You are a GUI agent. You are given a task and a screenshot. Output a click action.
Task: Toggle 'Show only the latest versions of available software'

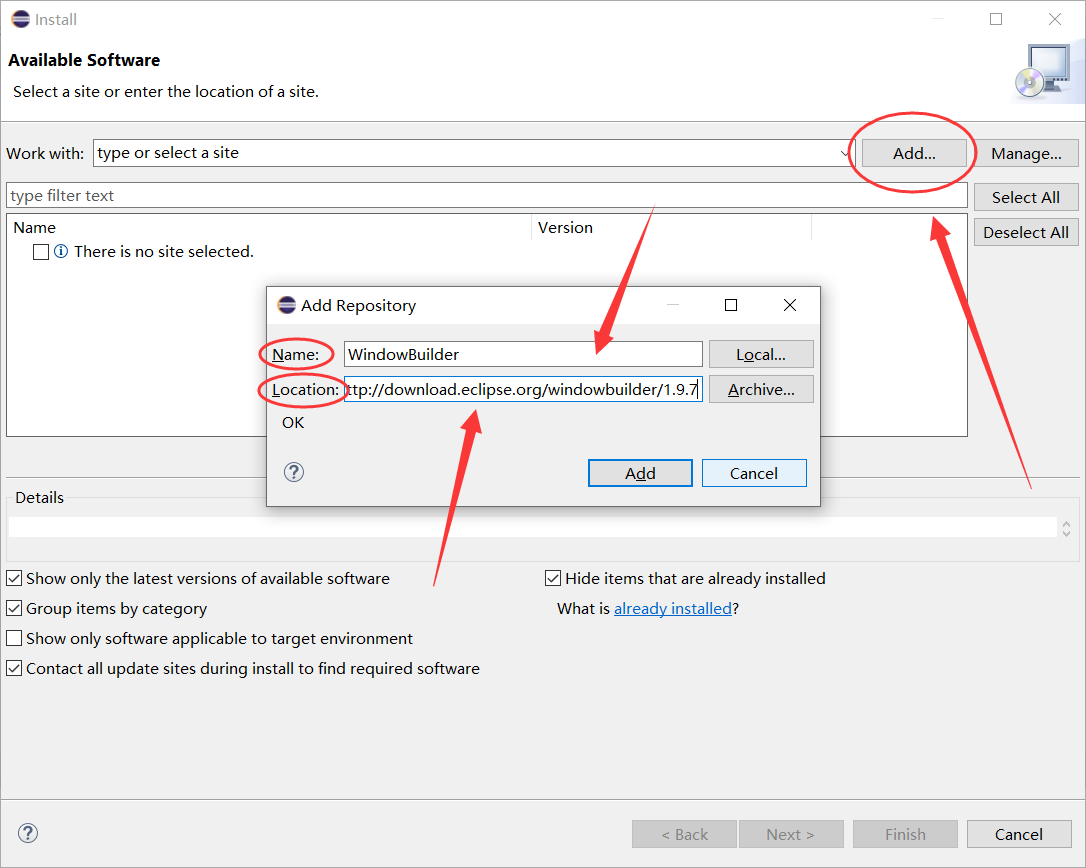14,578
